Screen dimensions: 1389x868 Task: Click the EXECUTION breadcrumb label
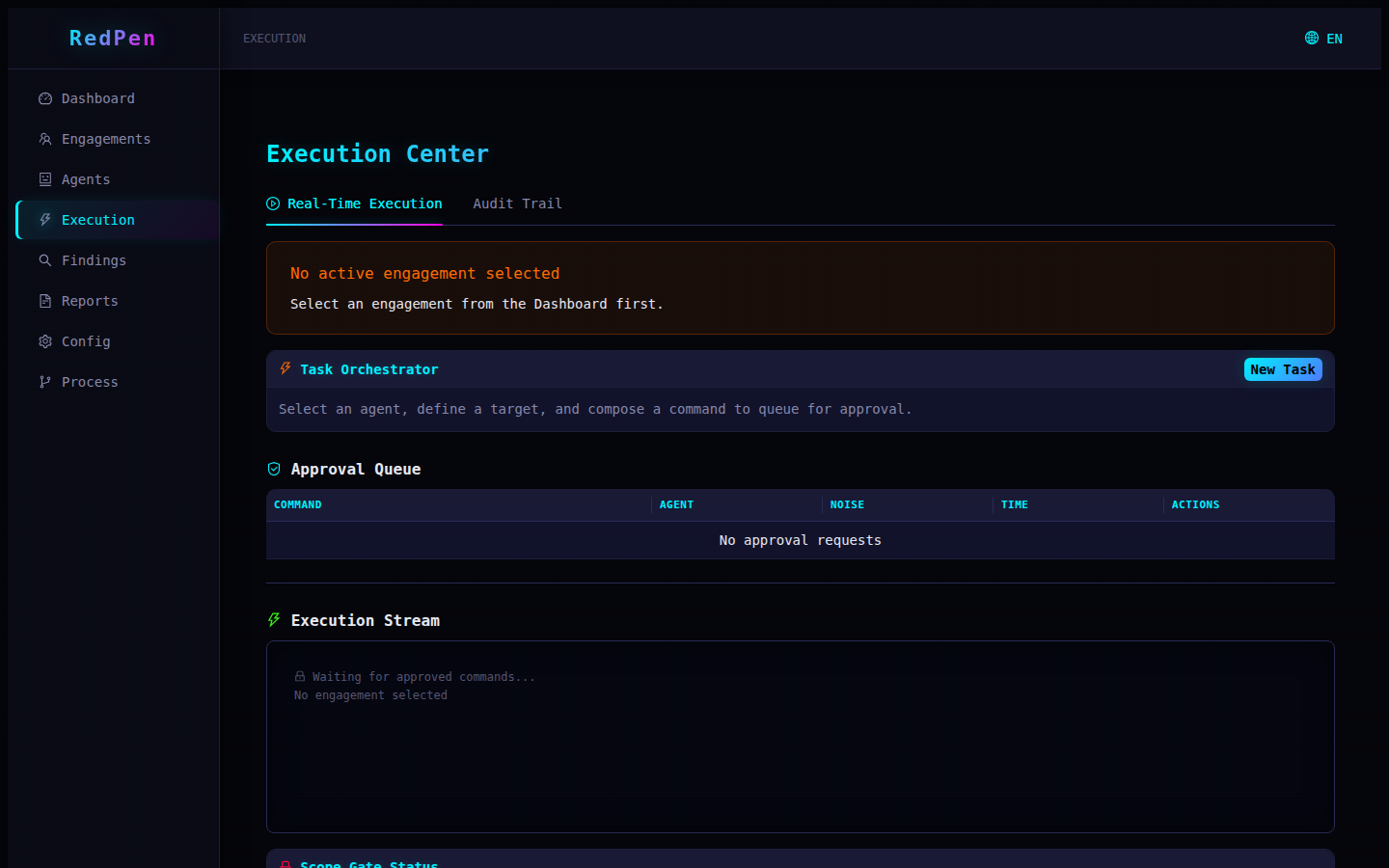point(274,39)
